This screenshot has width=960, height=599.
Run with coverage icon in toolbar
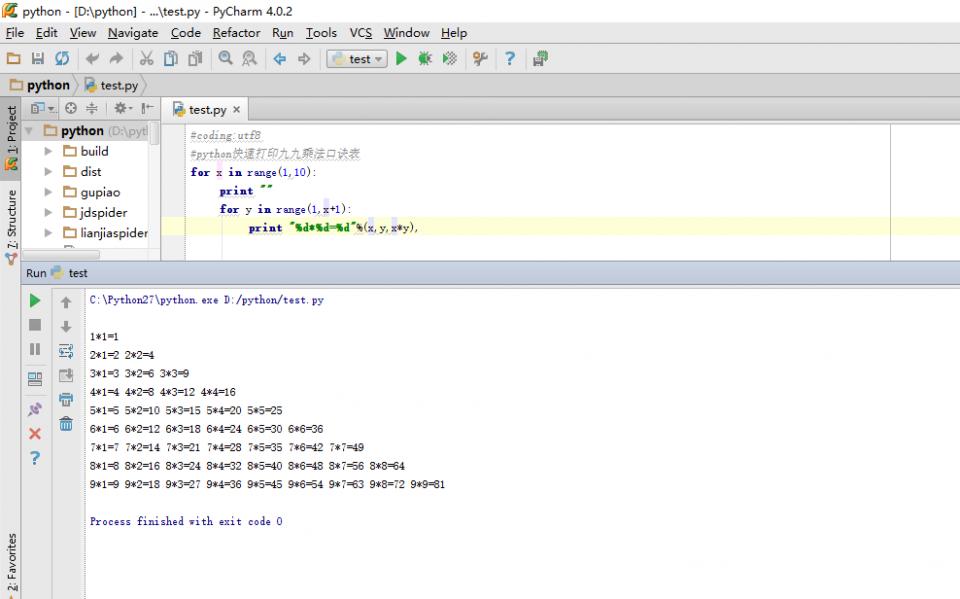[x=450, y=59]
